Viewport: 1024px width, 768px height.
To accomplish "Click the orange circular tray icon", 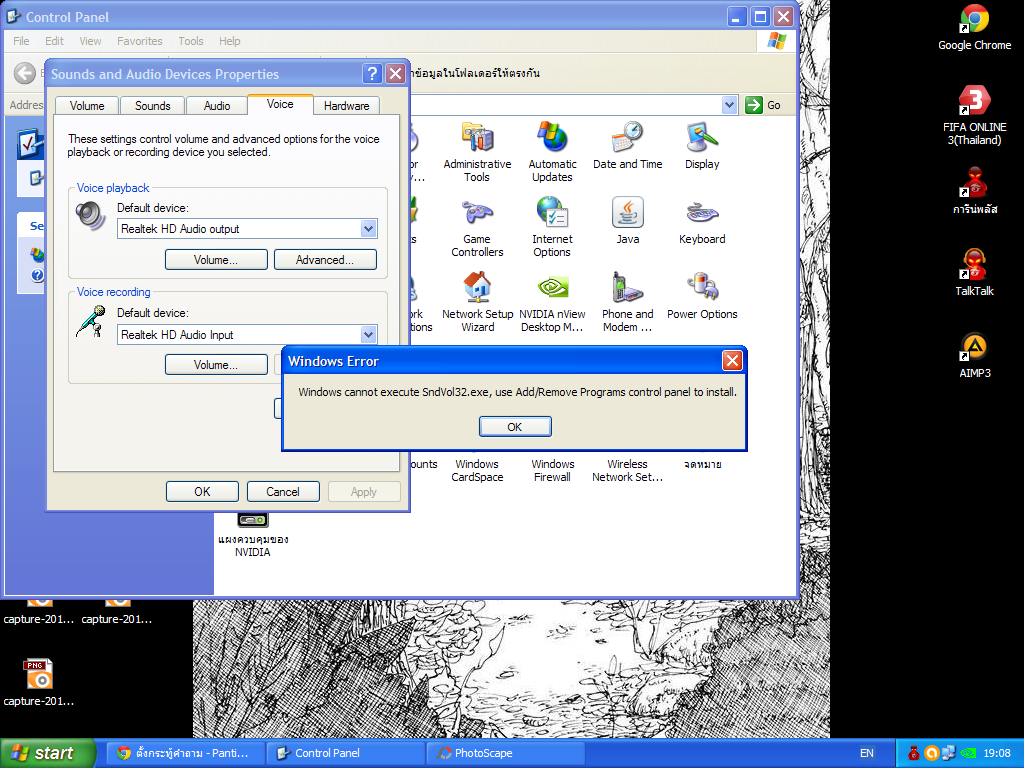I will coord(932,753).
